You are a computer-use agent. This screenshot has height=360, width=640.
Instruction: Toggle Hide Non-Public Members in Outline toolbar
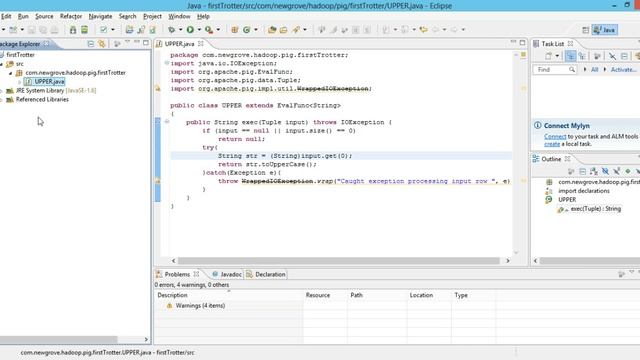pyautogui.click(x=628, y=171)
